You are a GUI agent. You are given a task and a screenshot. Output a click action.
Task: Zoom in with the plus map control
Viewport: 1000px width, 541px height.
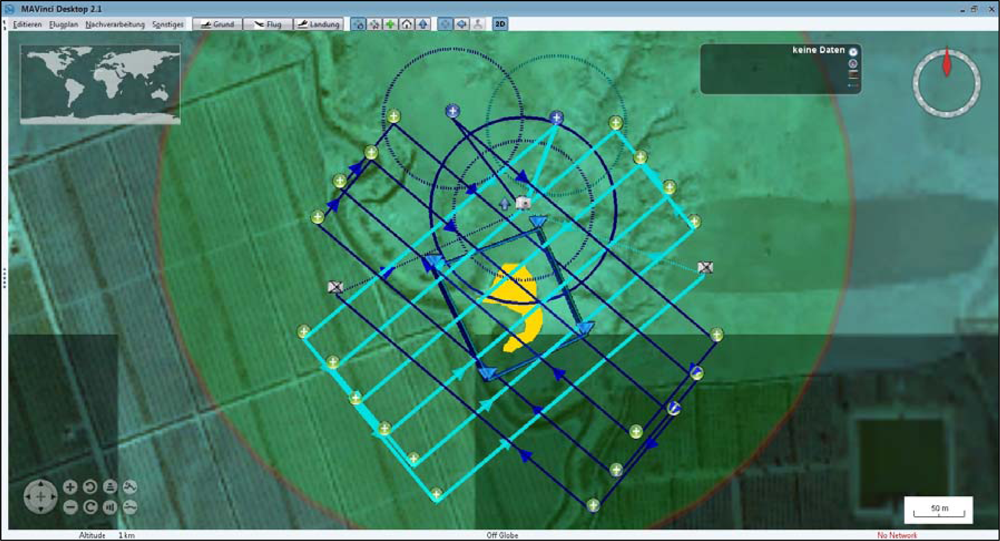pos(70,487)
